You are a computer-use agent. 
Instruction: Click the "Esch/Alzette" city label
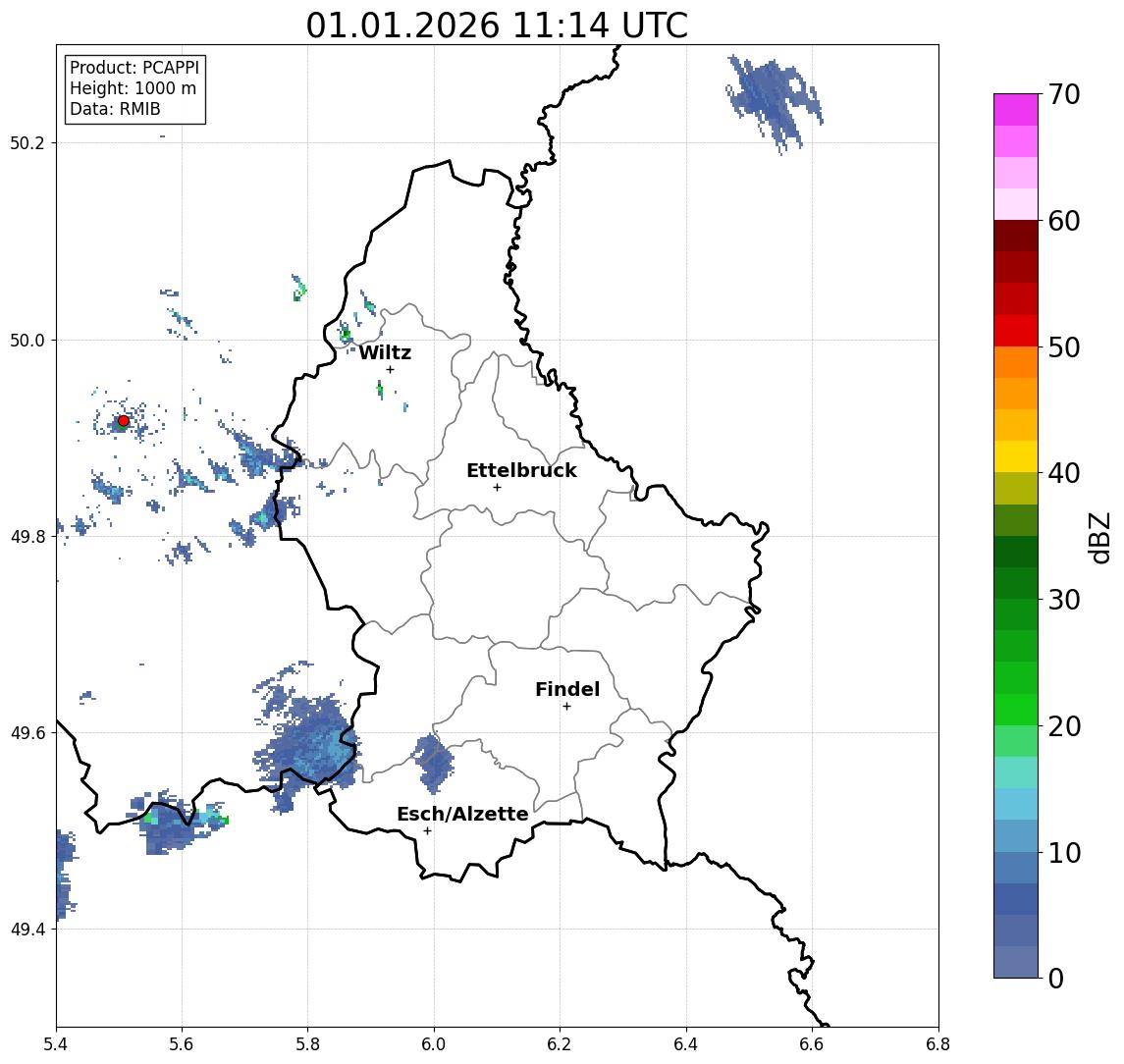coord(462,814)
